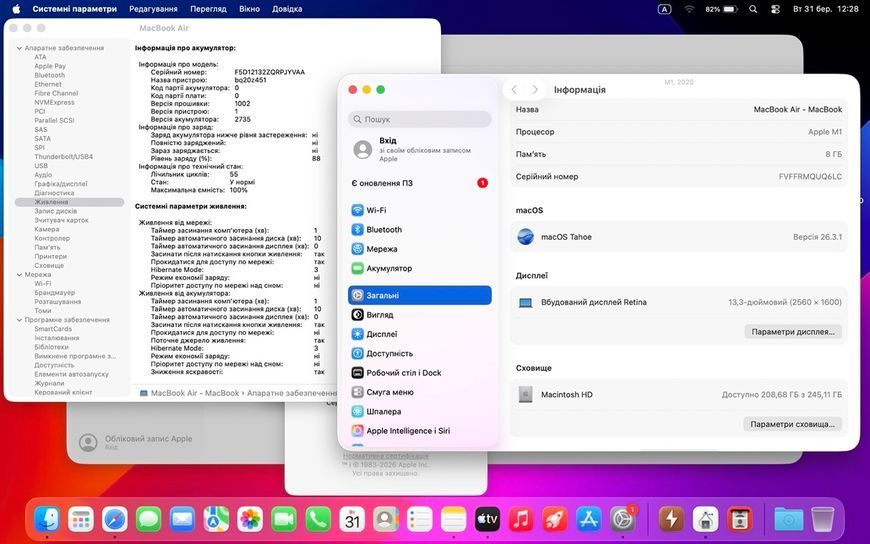Open Launchpad apps grid in the Dock
The width and height of the screenshot is (870, 544).
(x=81, y=520)
